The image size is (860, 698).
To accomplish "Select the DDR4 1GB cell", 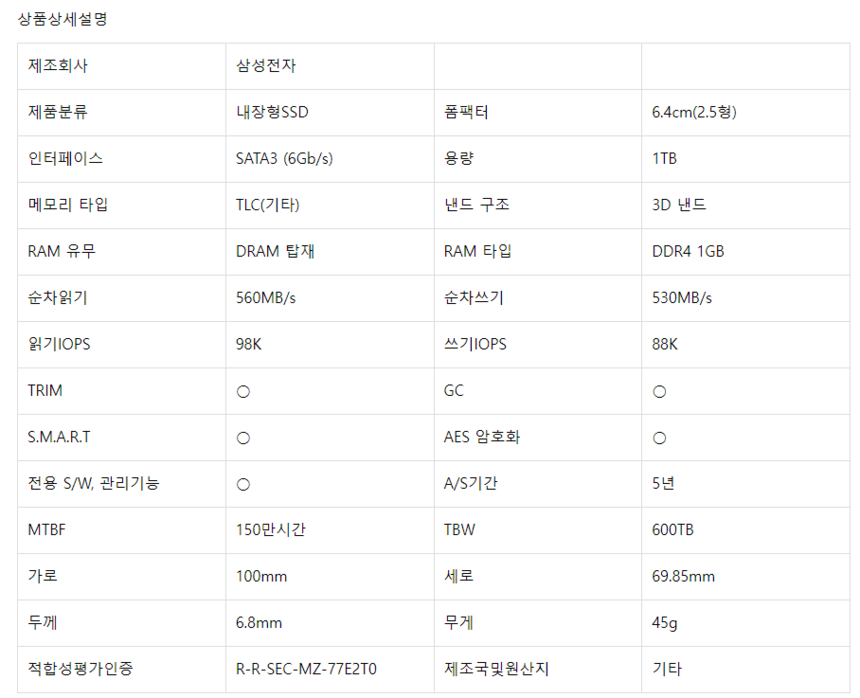I will [x=688, y=251].
